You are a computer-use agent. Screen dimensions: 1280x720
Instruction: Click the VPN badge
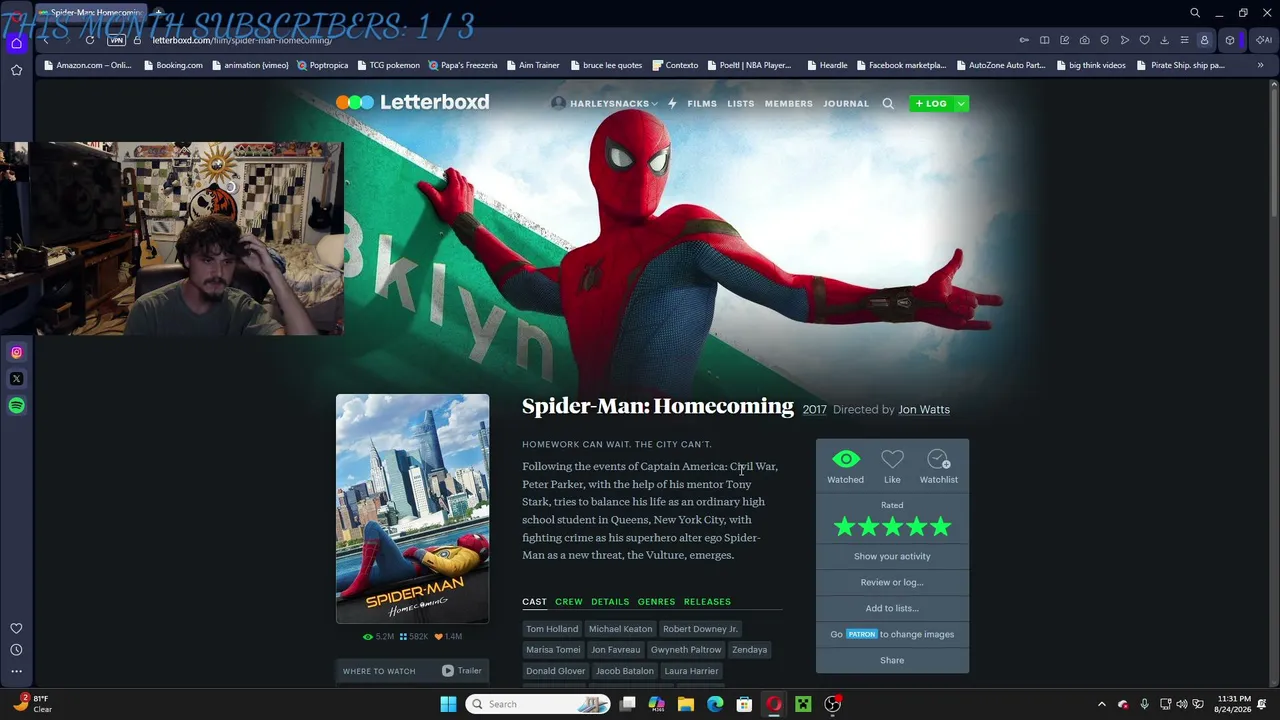click(x=116, y=40)
